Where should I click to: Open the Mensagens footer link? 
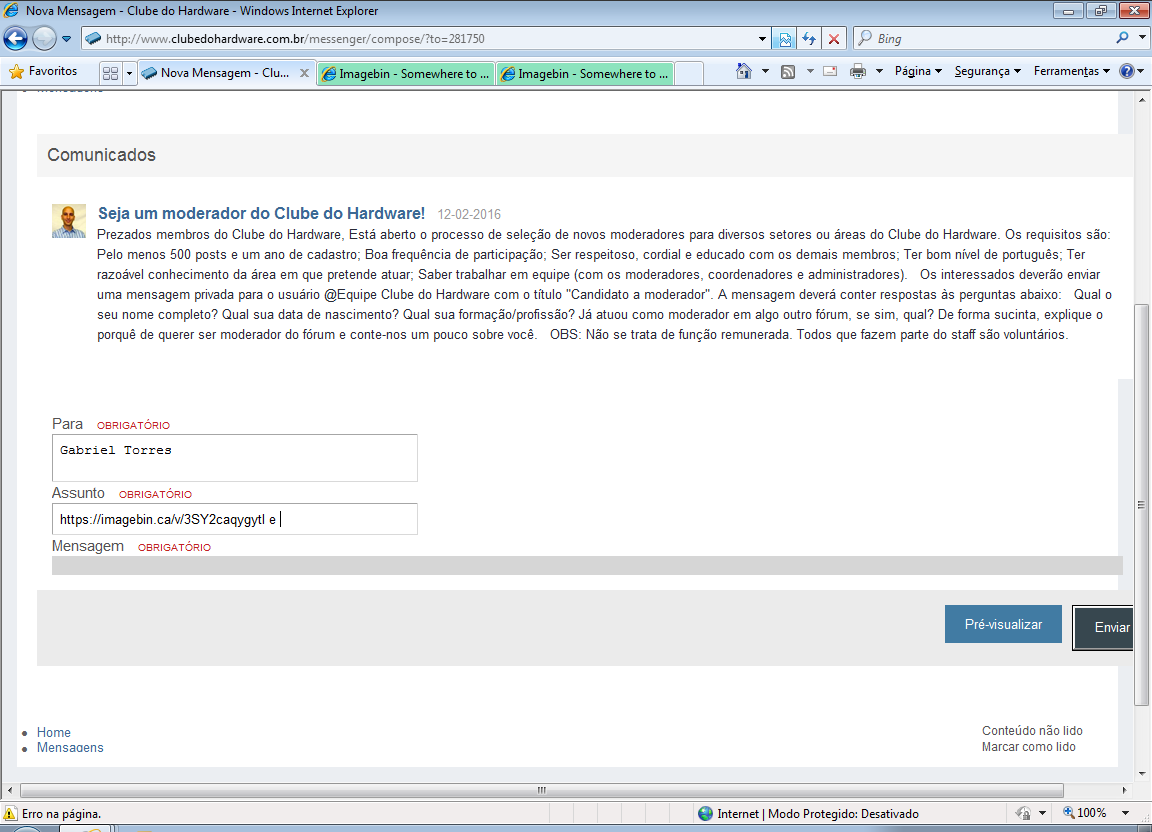[x=70, y=747]
